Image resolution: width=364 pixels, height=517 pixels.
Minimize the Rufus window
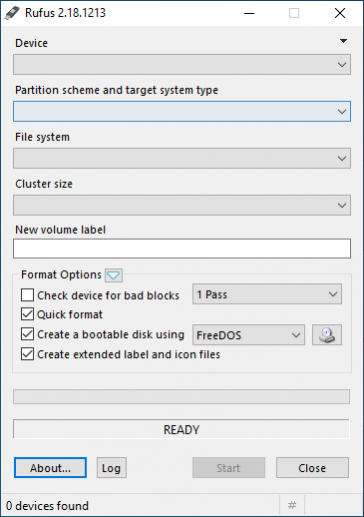(x=249, y=13)
